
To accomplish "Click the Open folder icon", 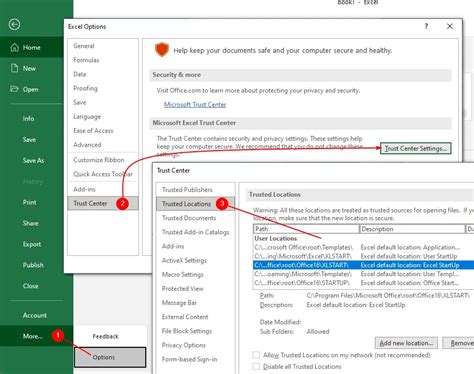I will click(x=14, y=89).
